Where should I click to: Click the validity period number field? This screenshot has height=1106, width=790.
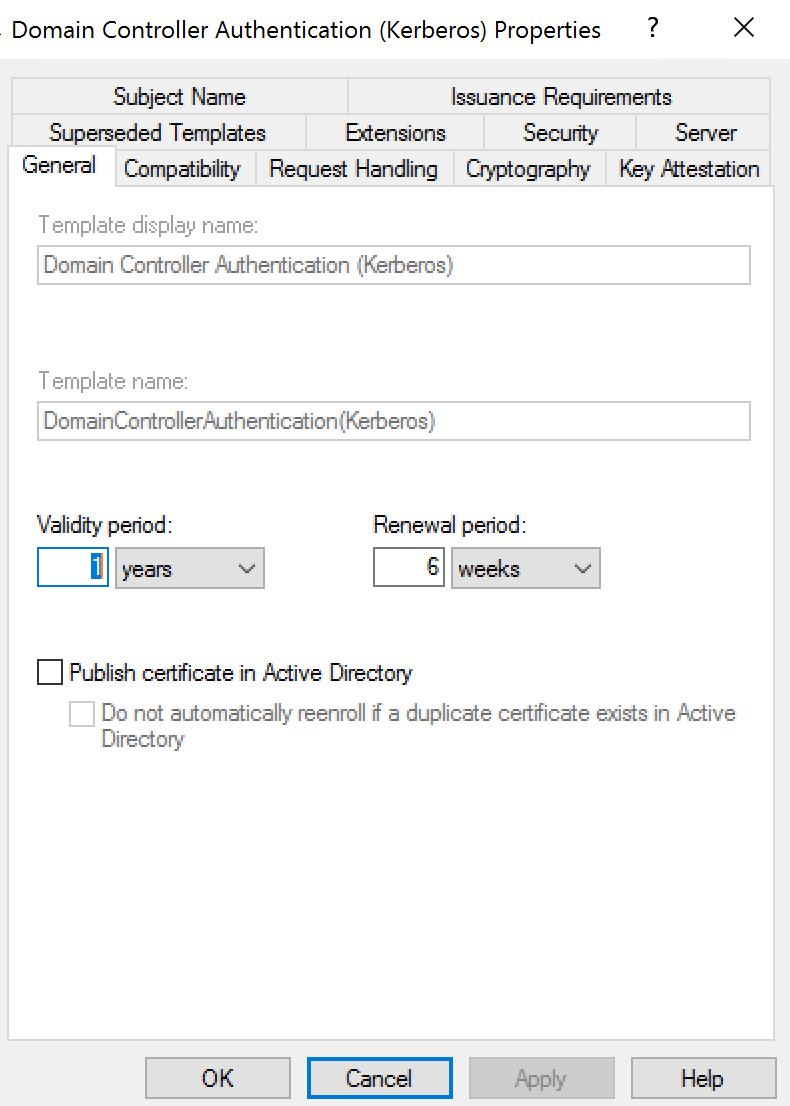[72, 568]
